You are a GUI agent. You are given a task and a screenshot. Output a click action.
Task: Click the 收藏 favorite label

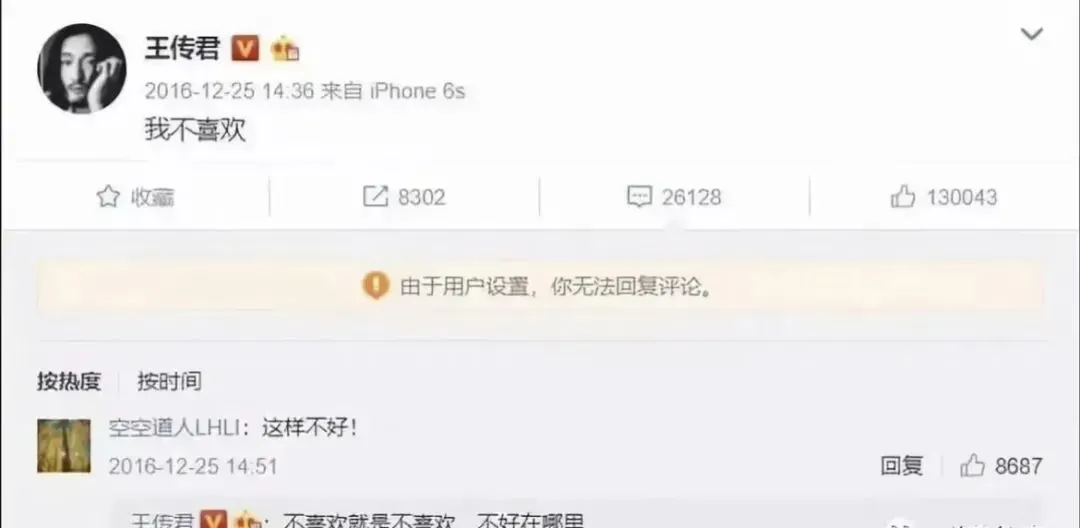pyautogui.click(x=152, y=198)
